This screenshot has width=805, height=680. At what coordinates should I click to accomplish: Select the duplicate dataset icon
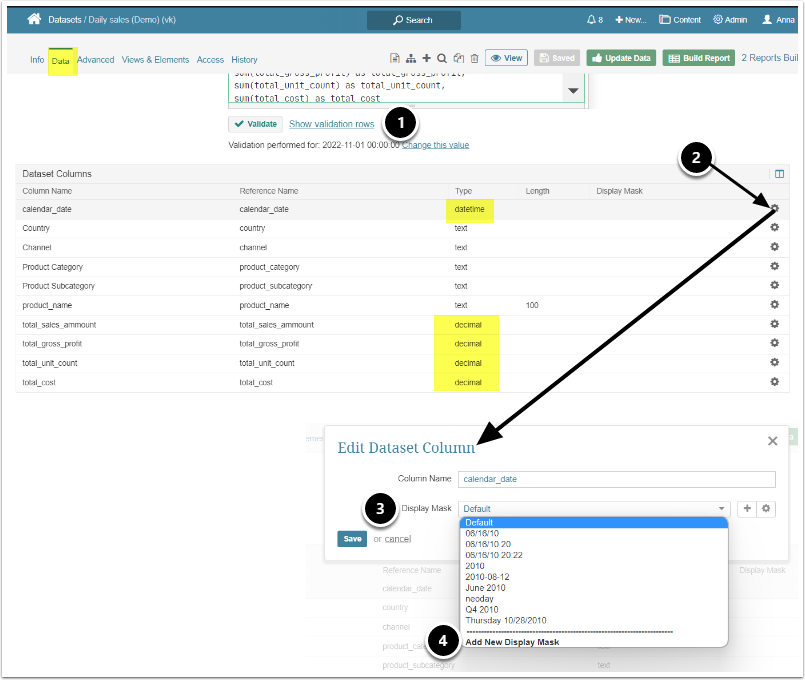[458, 58]
